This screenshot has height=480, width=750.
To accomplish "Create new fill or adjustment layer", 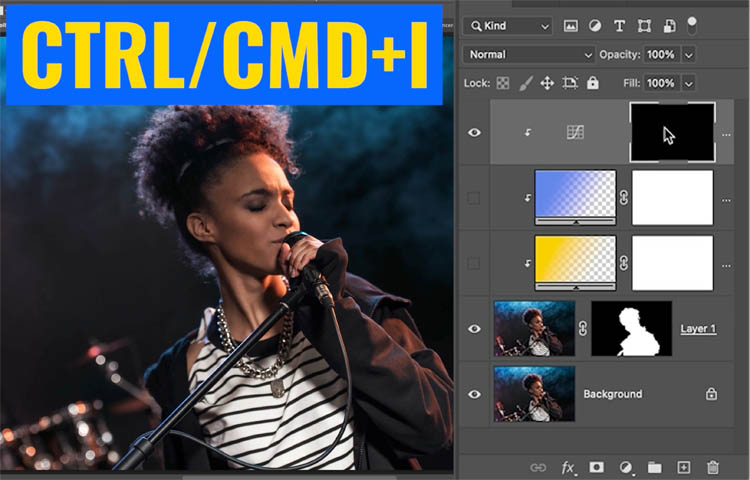I will 626,467.
